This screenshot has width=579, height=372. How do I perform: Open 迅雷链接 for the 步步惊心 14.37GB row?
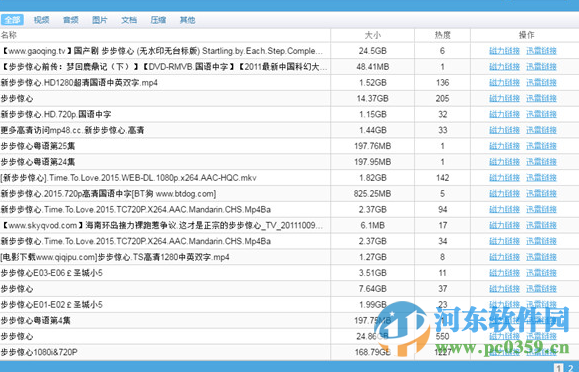coord(541,99)
